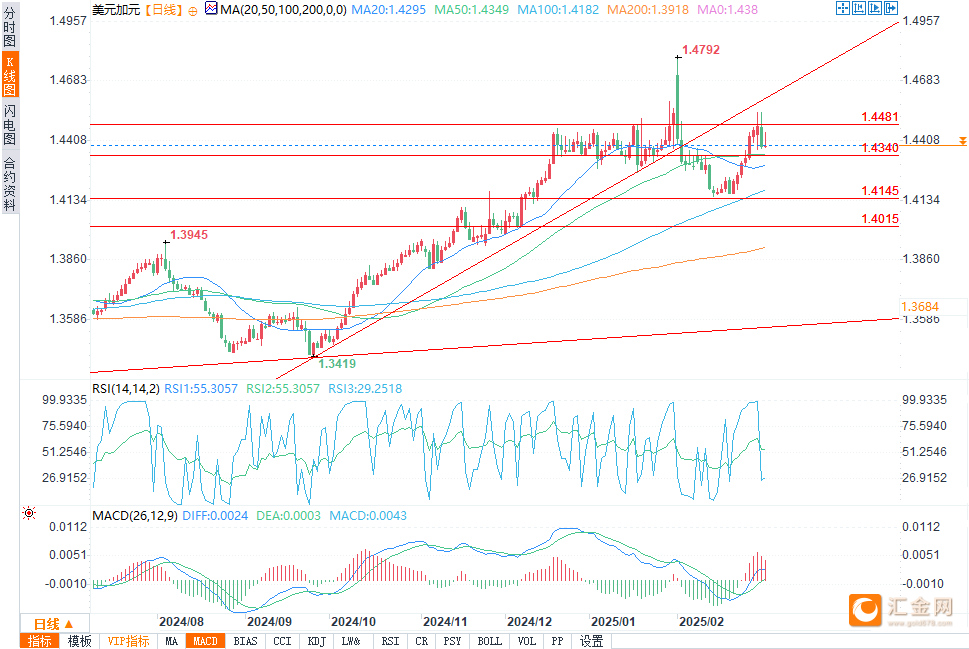Click the 2024/10 date on time axis
Viewport: 969px width, 649px height.
tap(353, 622)
